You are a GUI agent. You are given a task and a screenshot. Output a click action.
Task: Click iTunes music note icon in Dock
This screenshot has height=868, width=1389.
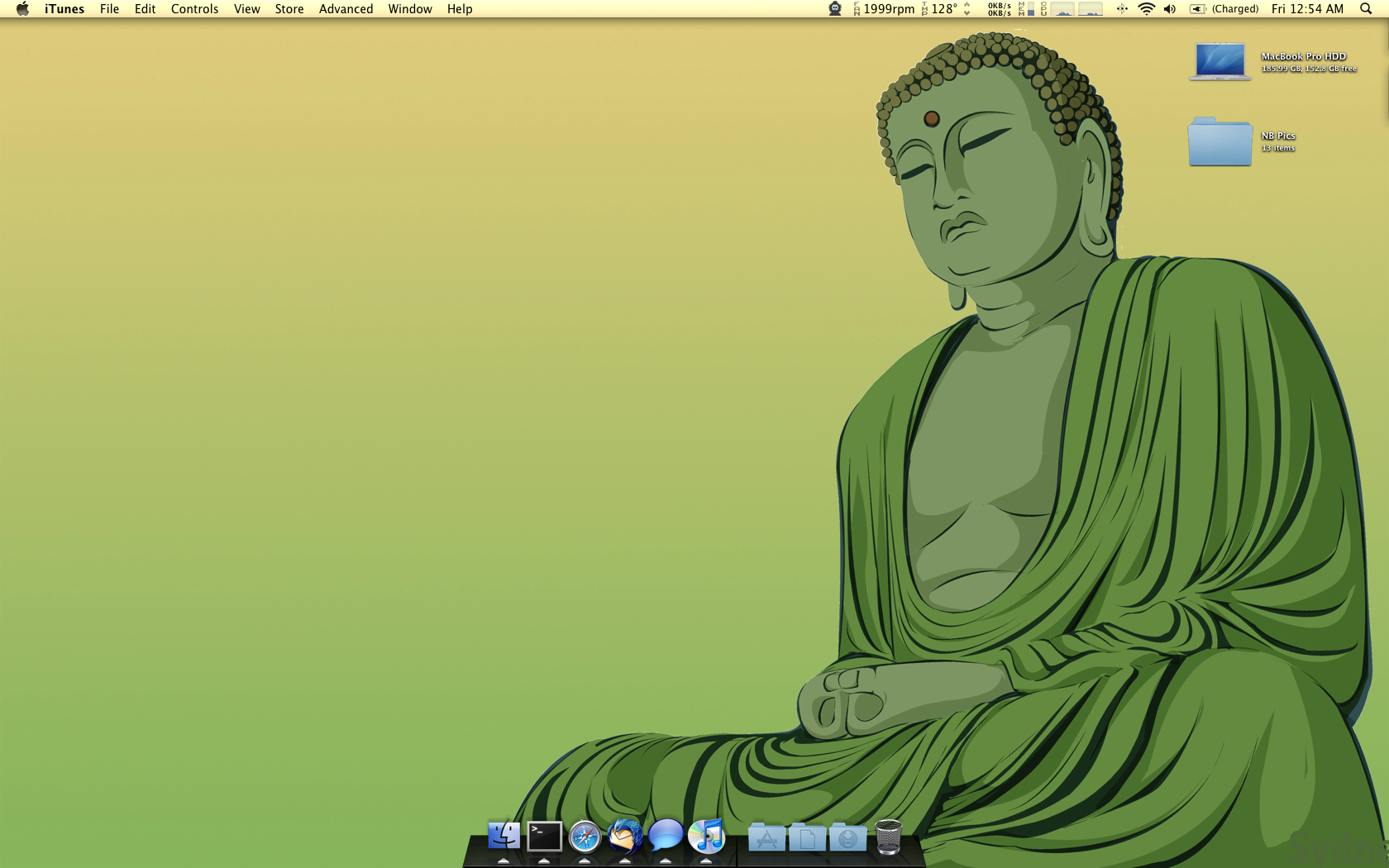(706, 836)
